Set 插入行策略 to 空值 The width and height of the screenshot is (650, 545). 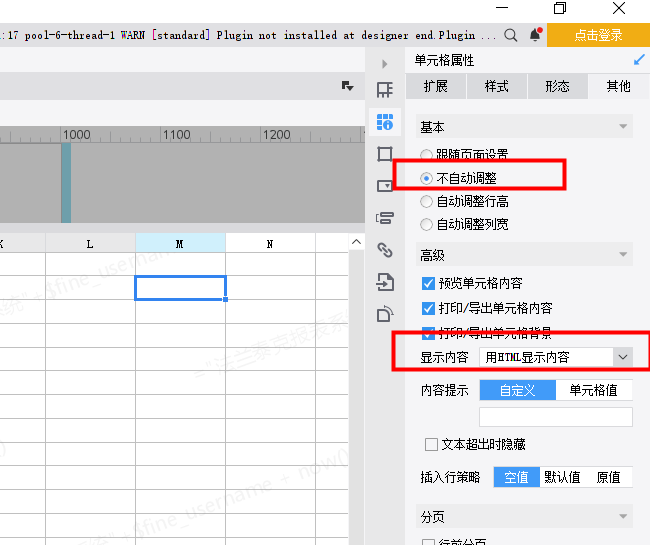[517, 477]
